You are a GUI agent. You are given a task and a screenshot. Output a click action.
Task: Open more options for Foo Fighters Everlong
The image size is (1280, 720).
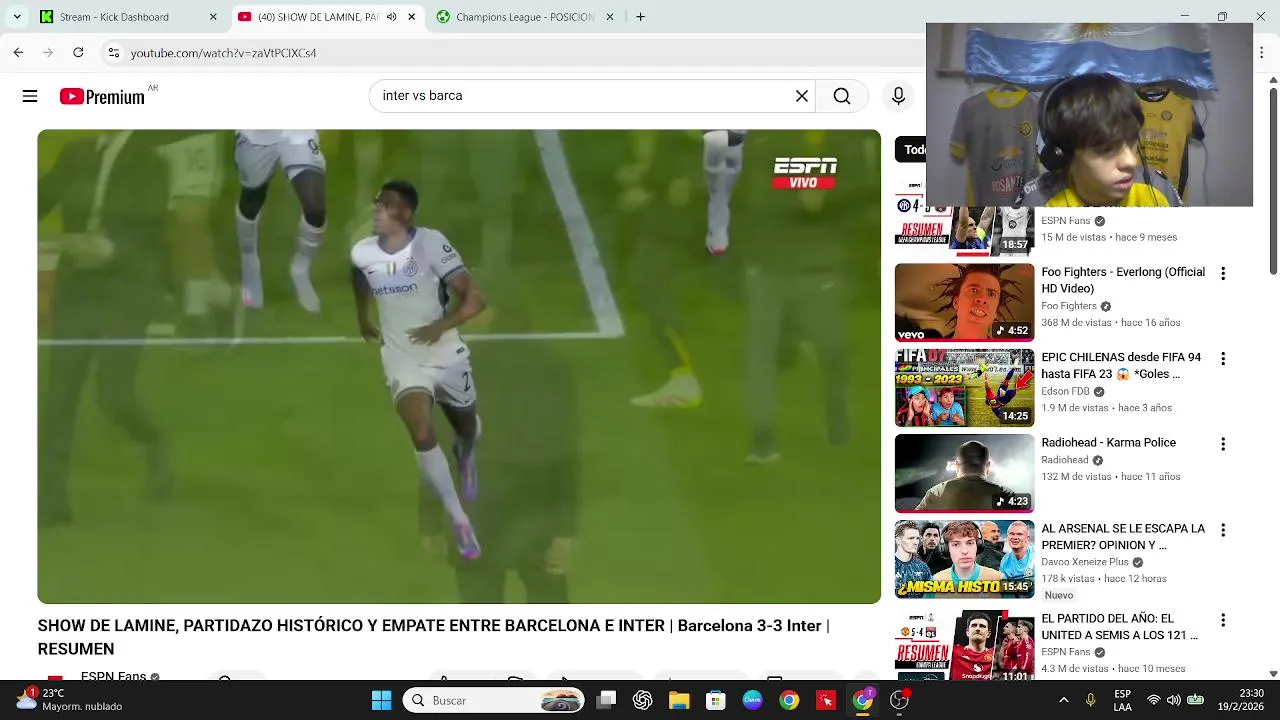(1222, 273)
